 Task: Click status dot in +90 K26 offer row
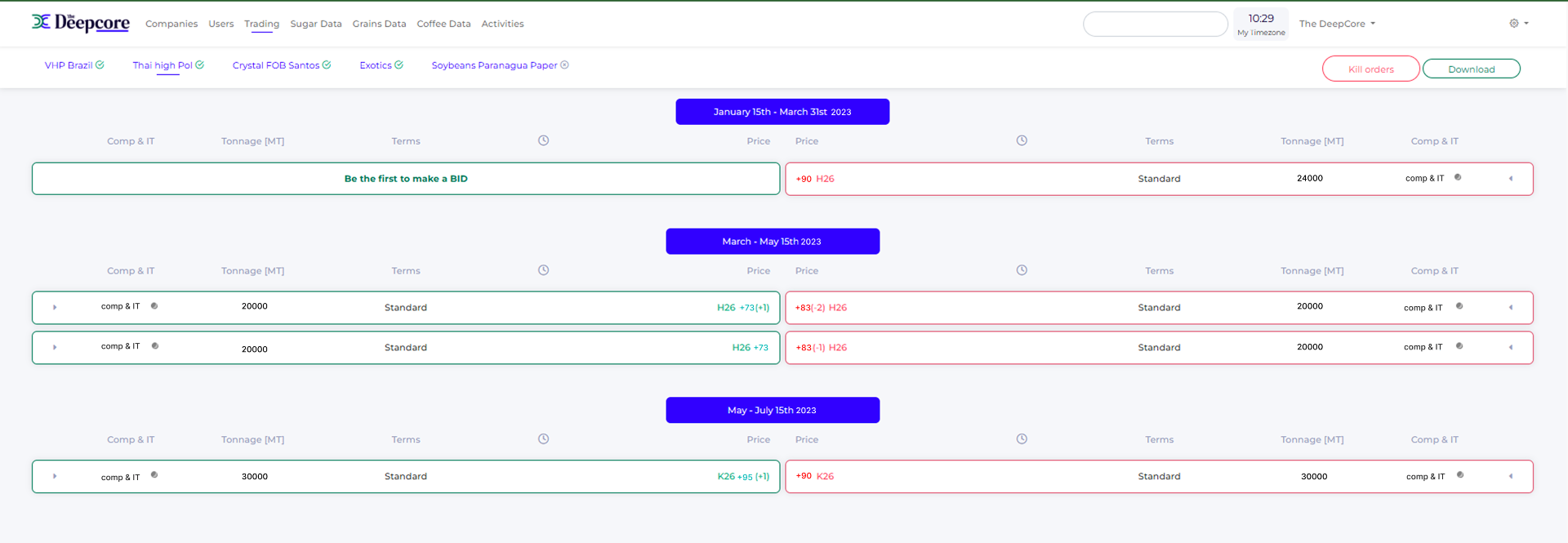1460,474
